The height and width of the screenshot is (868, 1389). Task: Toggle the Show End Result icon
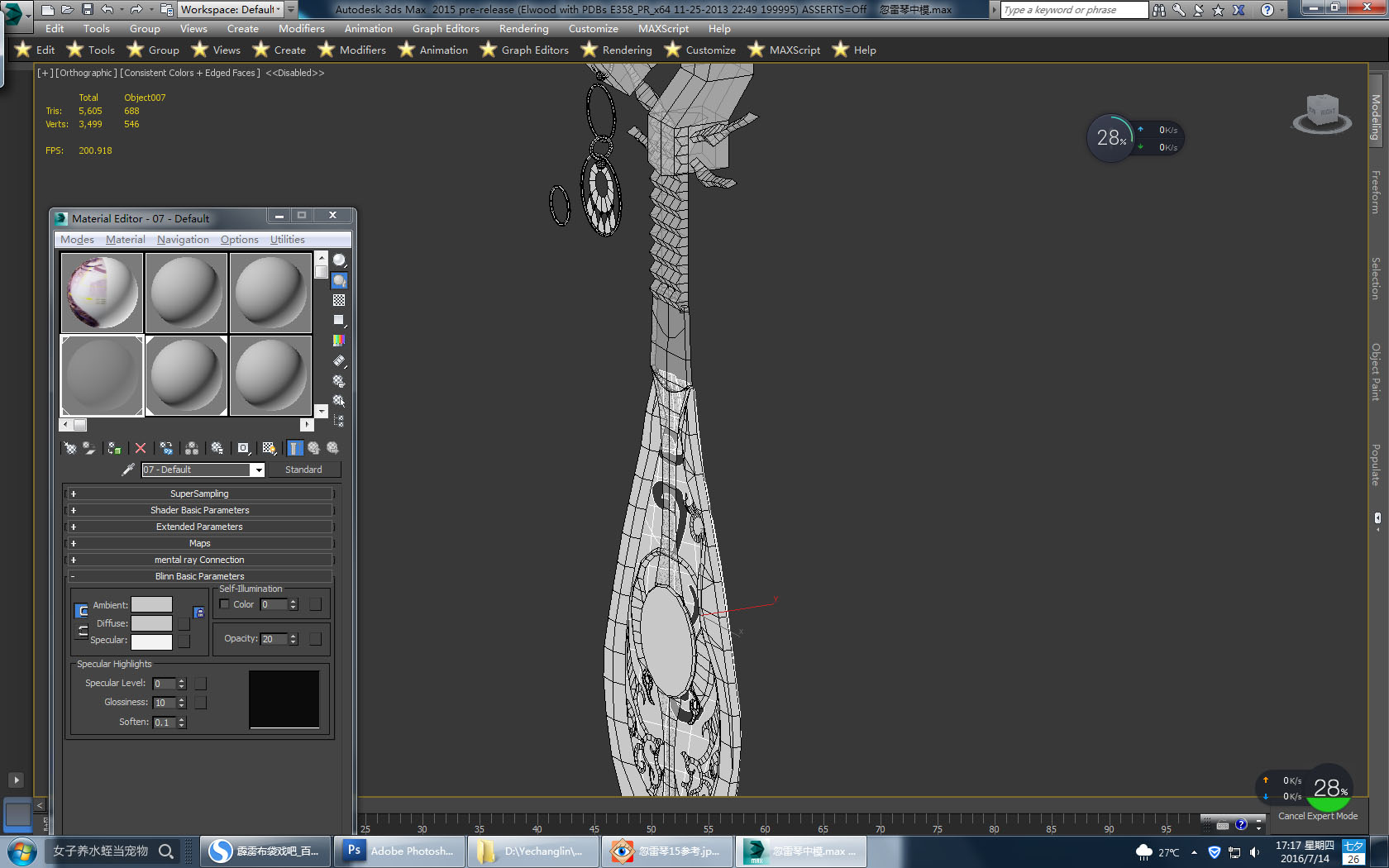(x=295, y=448)
